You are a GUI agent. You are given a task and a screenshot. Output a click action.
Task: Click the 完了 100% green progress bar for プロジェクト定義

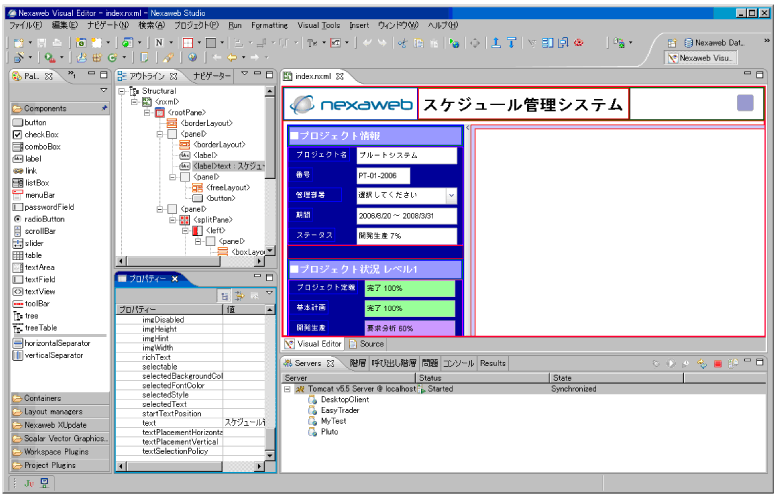[x=409, y=289]
